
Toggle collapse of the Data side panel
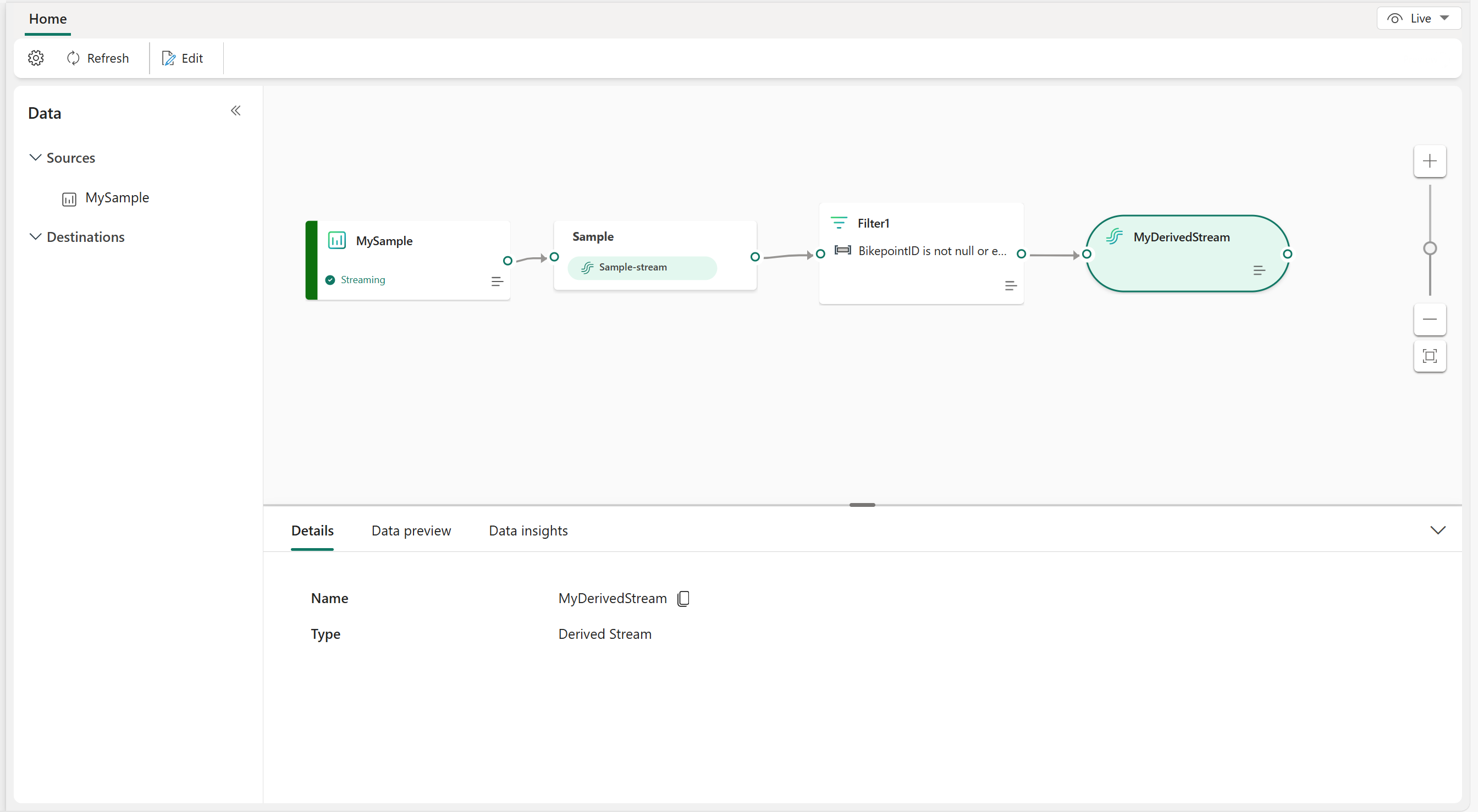pos(235,110)
